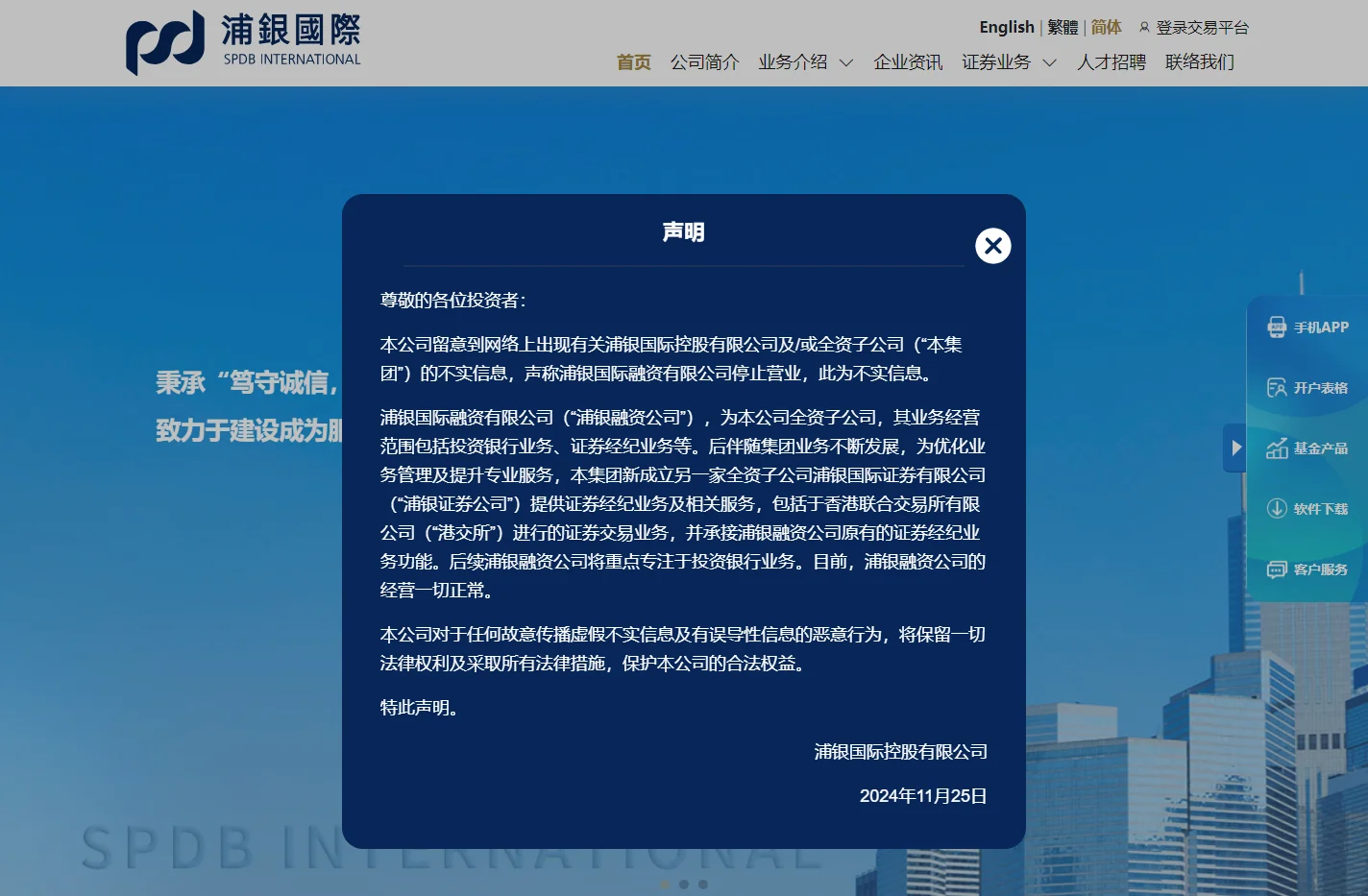Expand the 业务介绍 dropdown chevron
This screenshot has height=896, width=1368.
click(846, 63)
